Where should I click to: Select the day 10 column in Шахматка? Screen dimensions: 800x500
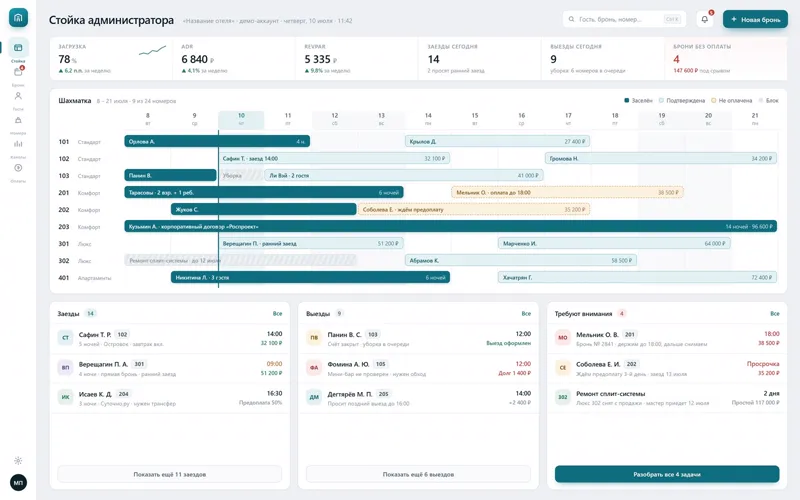click(241, 119)
